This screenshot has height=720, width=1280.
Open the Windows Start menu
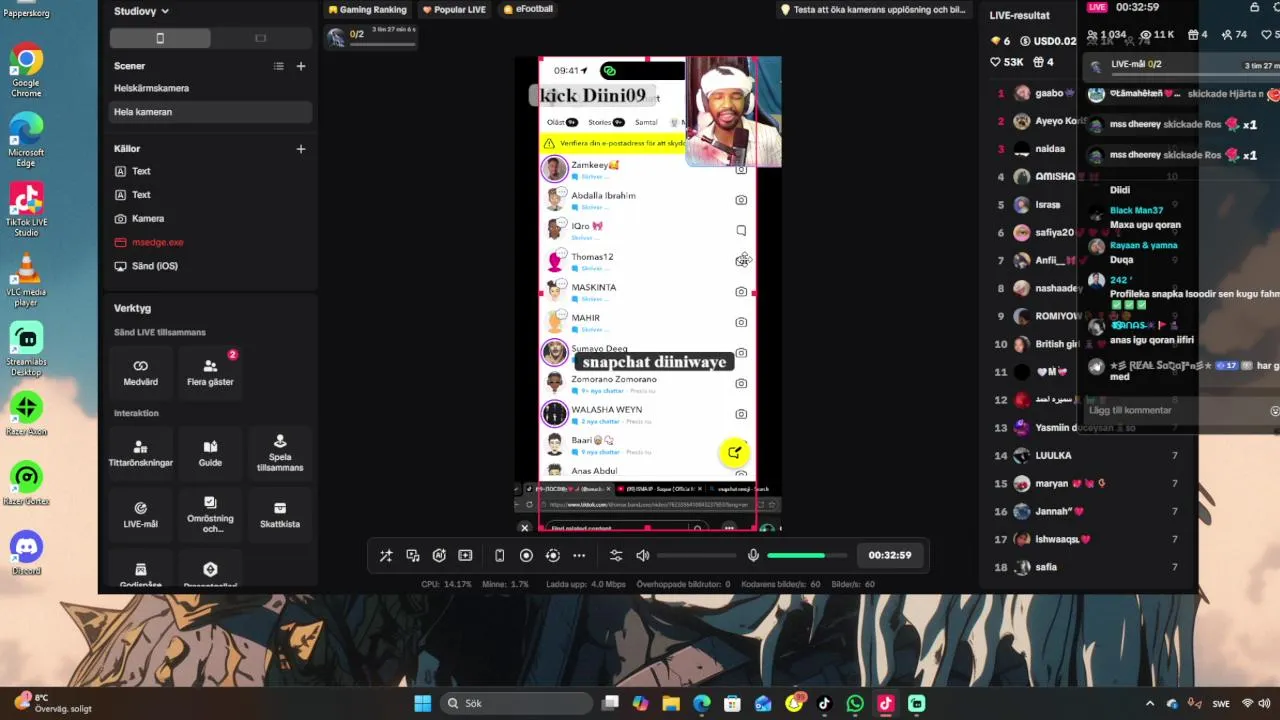[422, 704]
